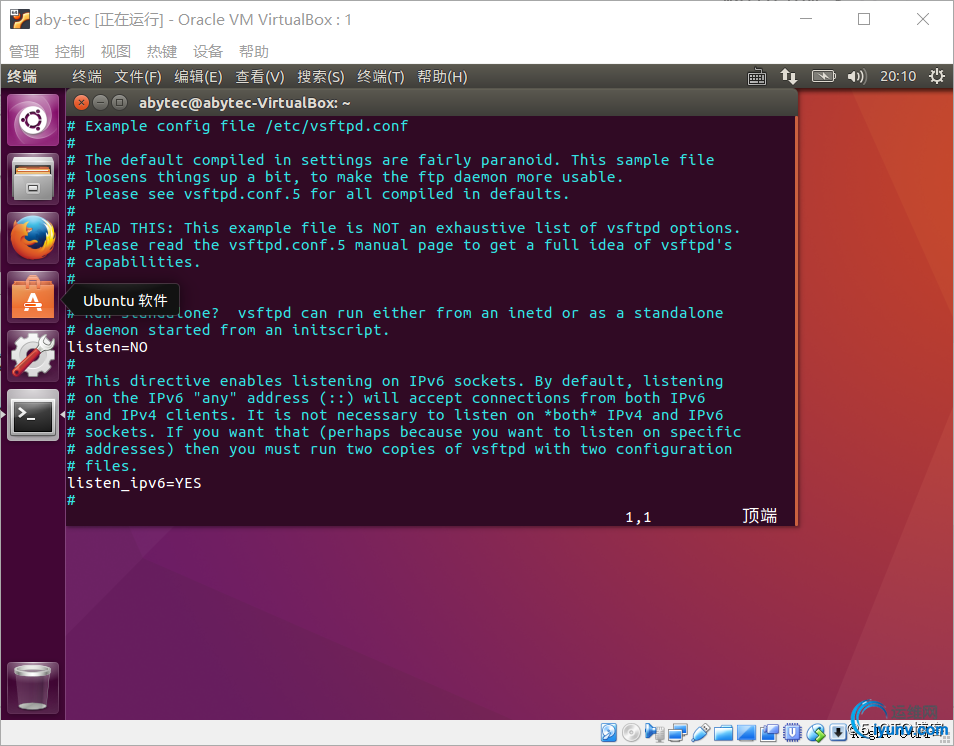The height and width of the screenshot is (746, 954).
Task: Open the Files manager from launcher
Action: 33,179
